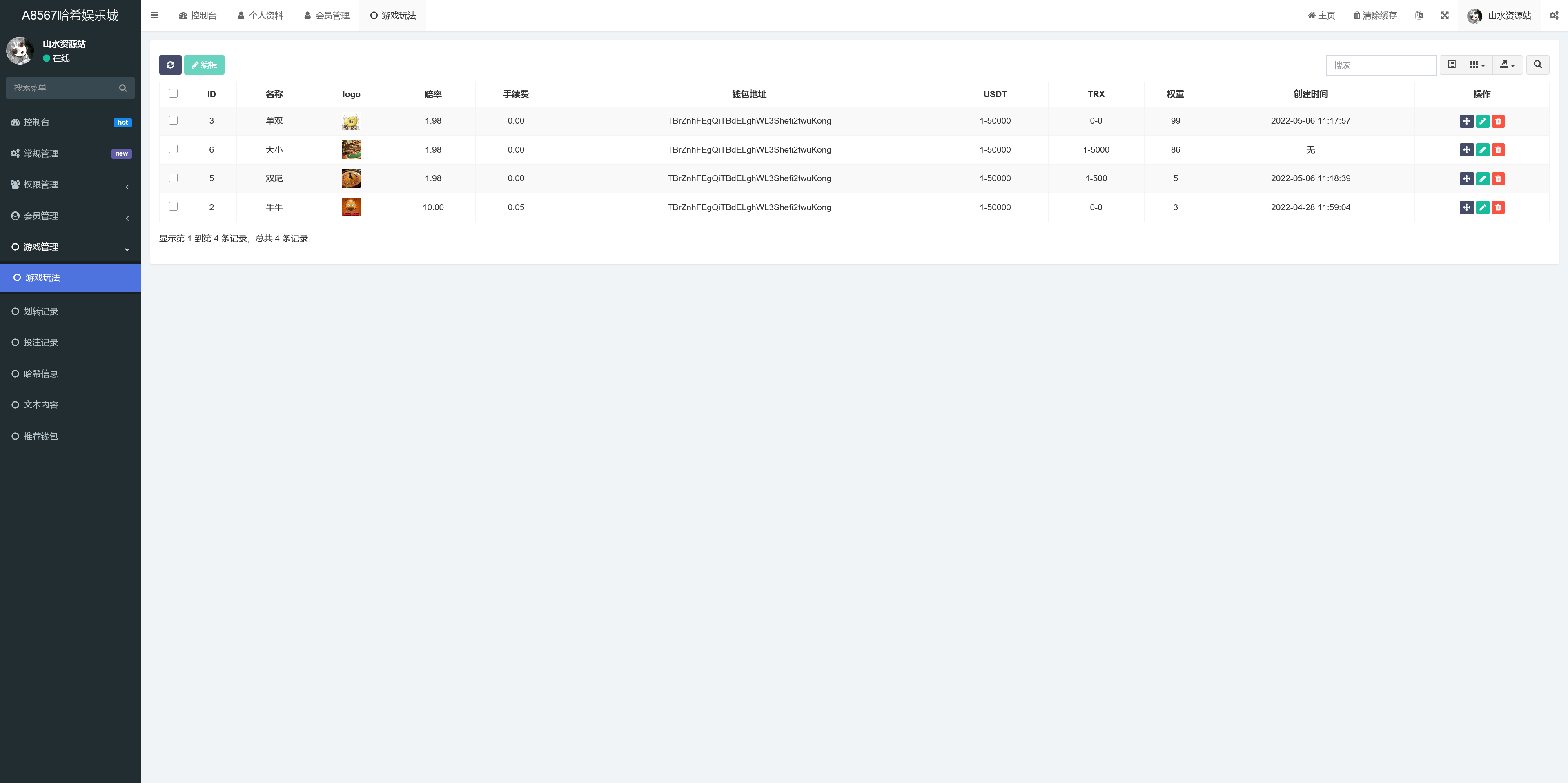
Task: Click 清除缓存 in the top bar
Action: pos(1375,15)
